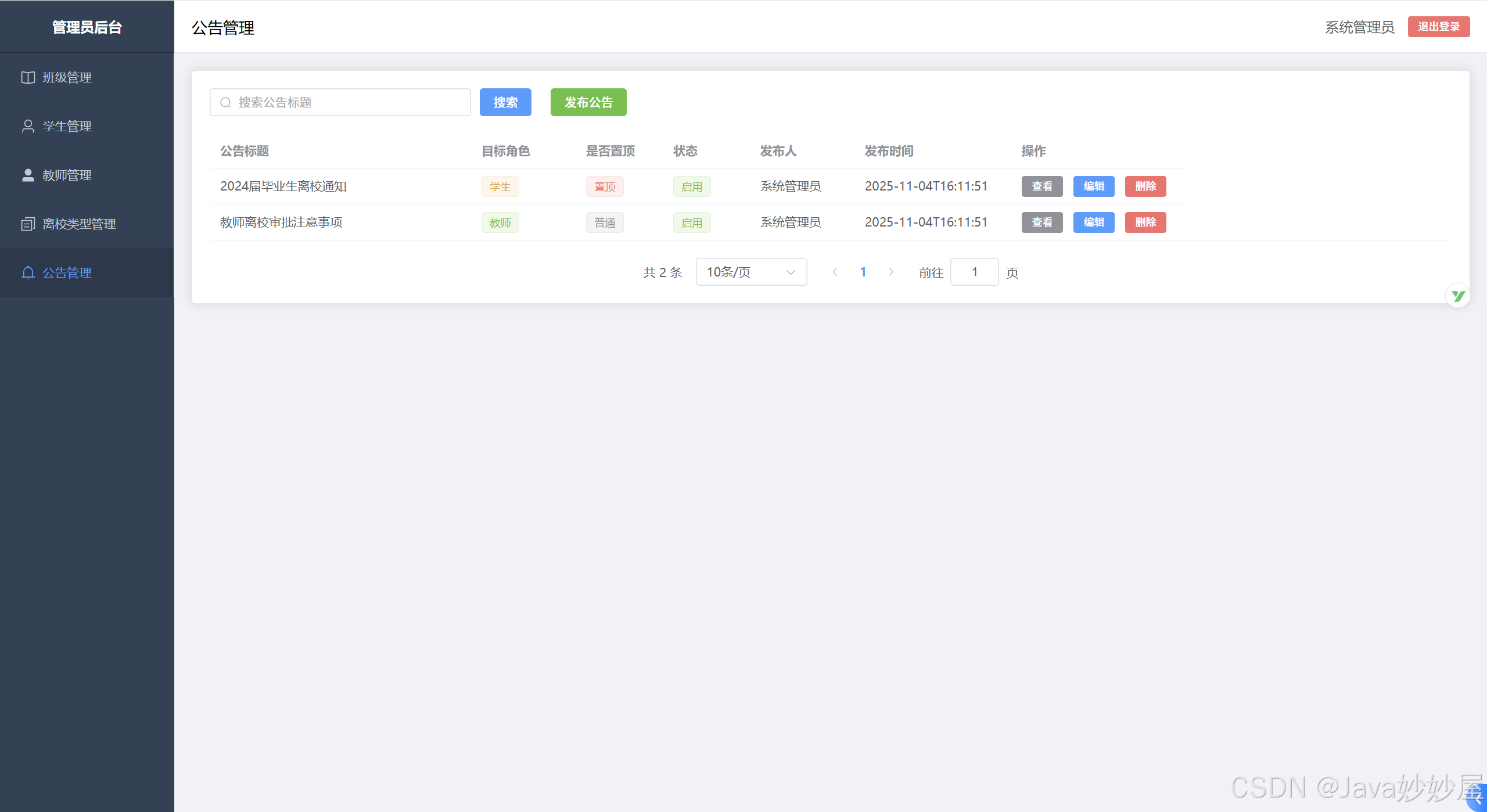1487x812 pixels.
Task: Click the 发布公告 button
Action: click(x=588, y=102)
